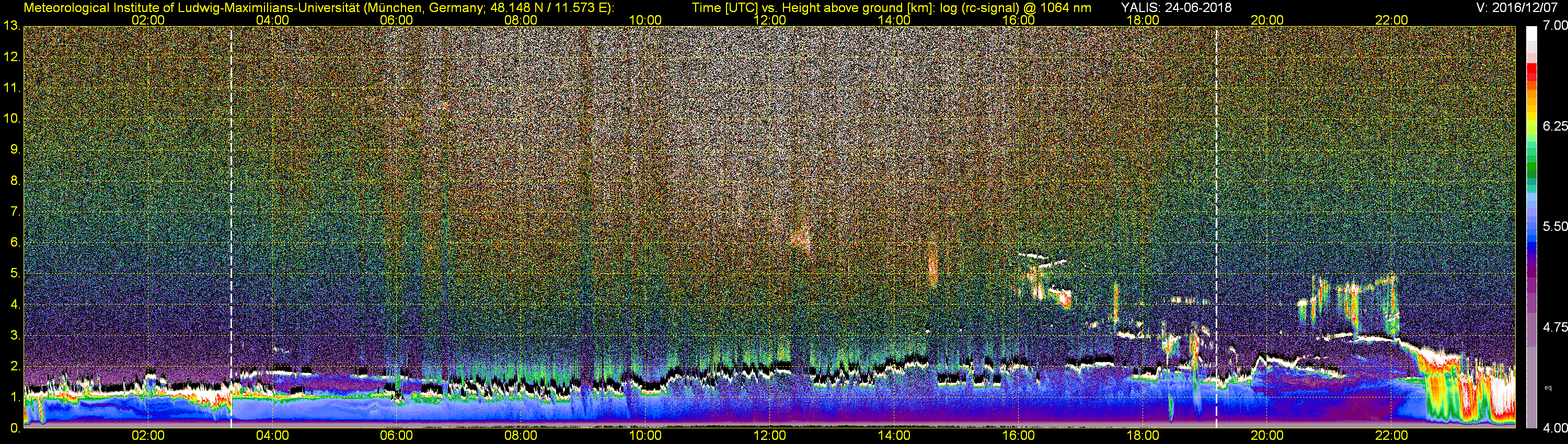Screen dimensions: 1568x444
Task: Click the height axis label 5
Action: point(15,274)
